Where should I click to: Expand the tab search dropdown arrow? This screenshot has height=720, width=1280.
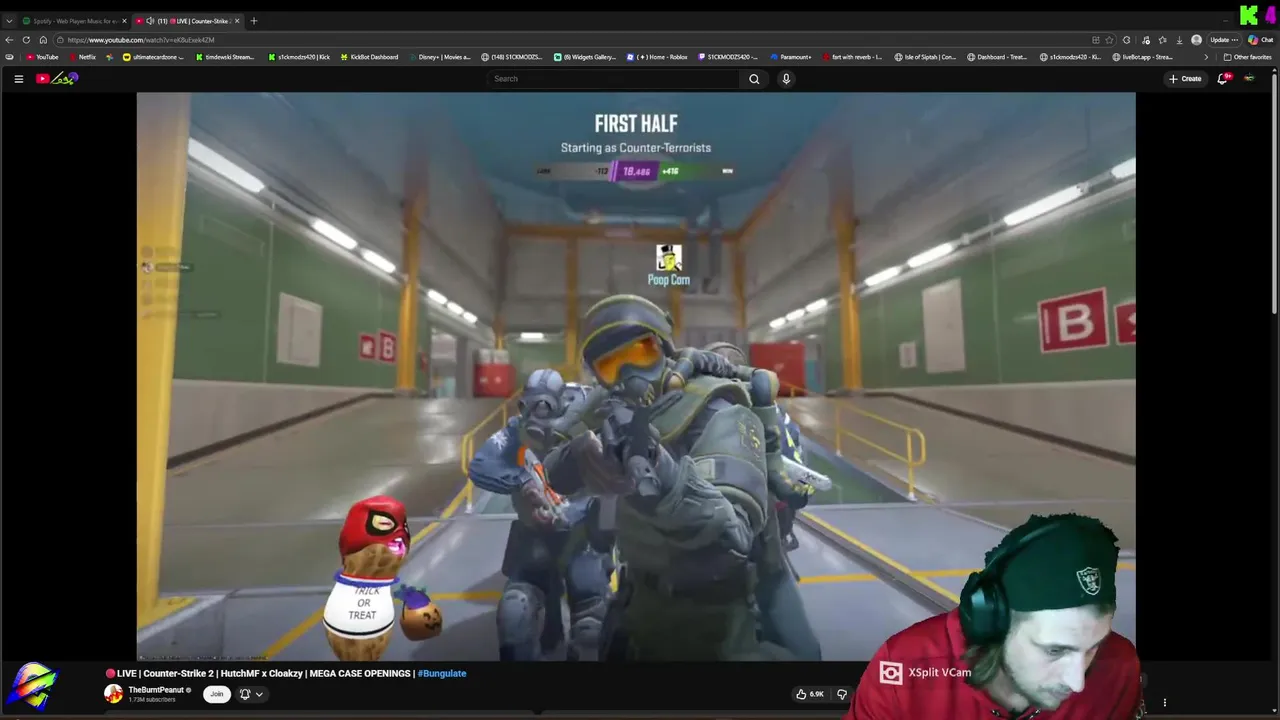click(9, 21)
